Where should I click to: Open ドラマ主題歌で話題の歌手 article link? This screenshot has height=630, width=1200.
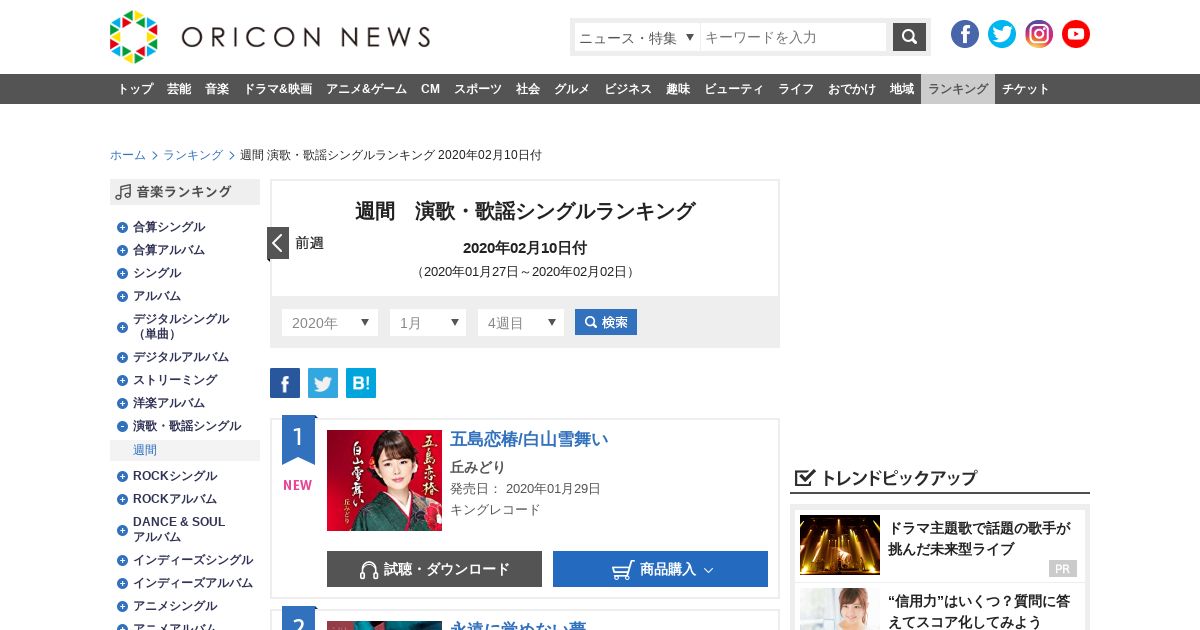pyautogui.click(x=979, y=539)
